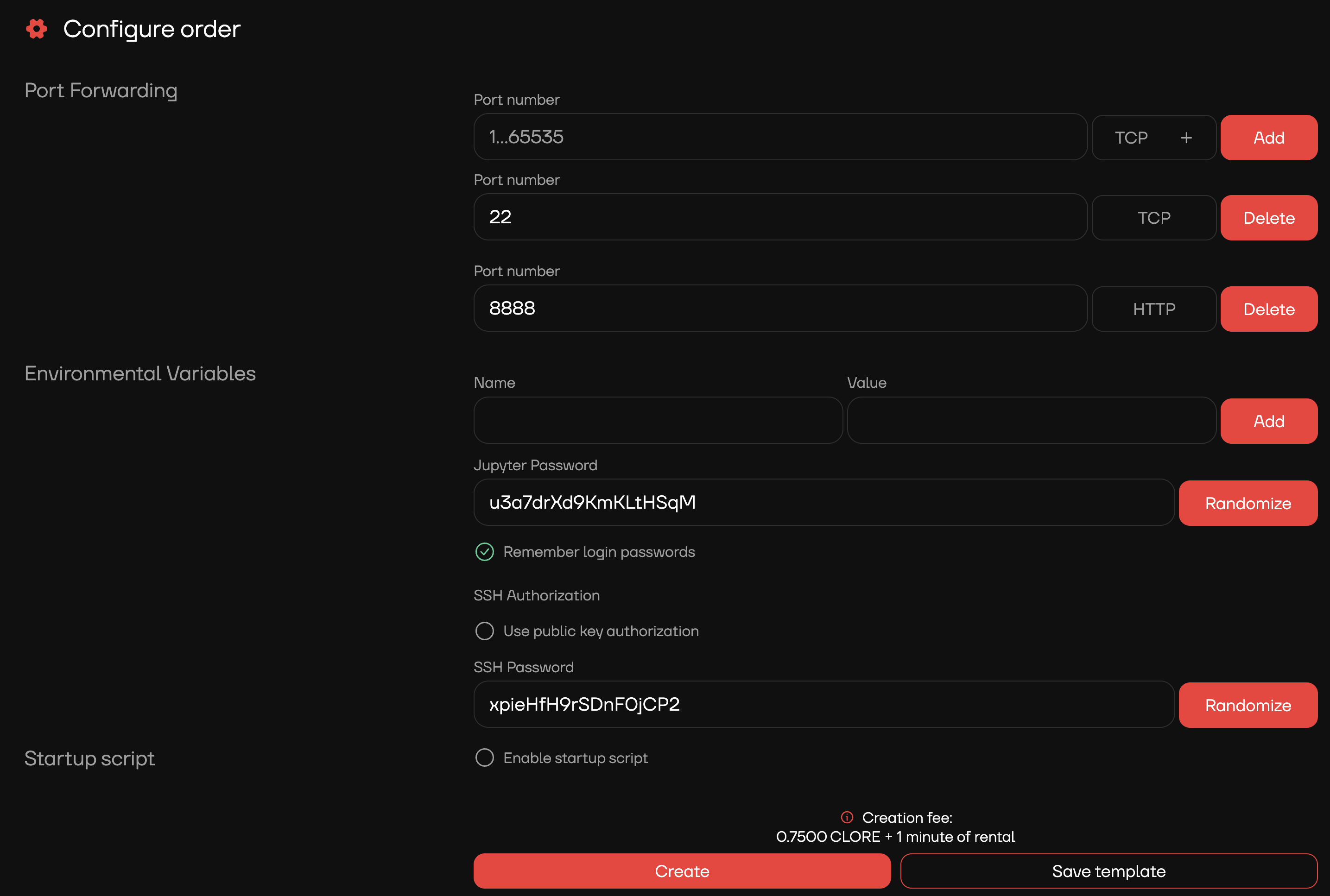Click the plus icon in the TCP selector
This screenshot has height=896, width=1330.
pos(1186,138)
